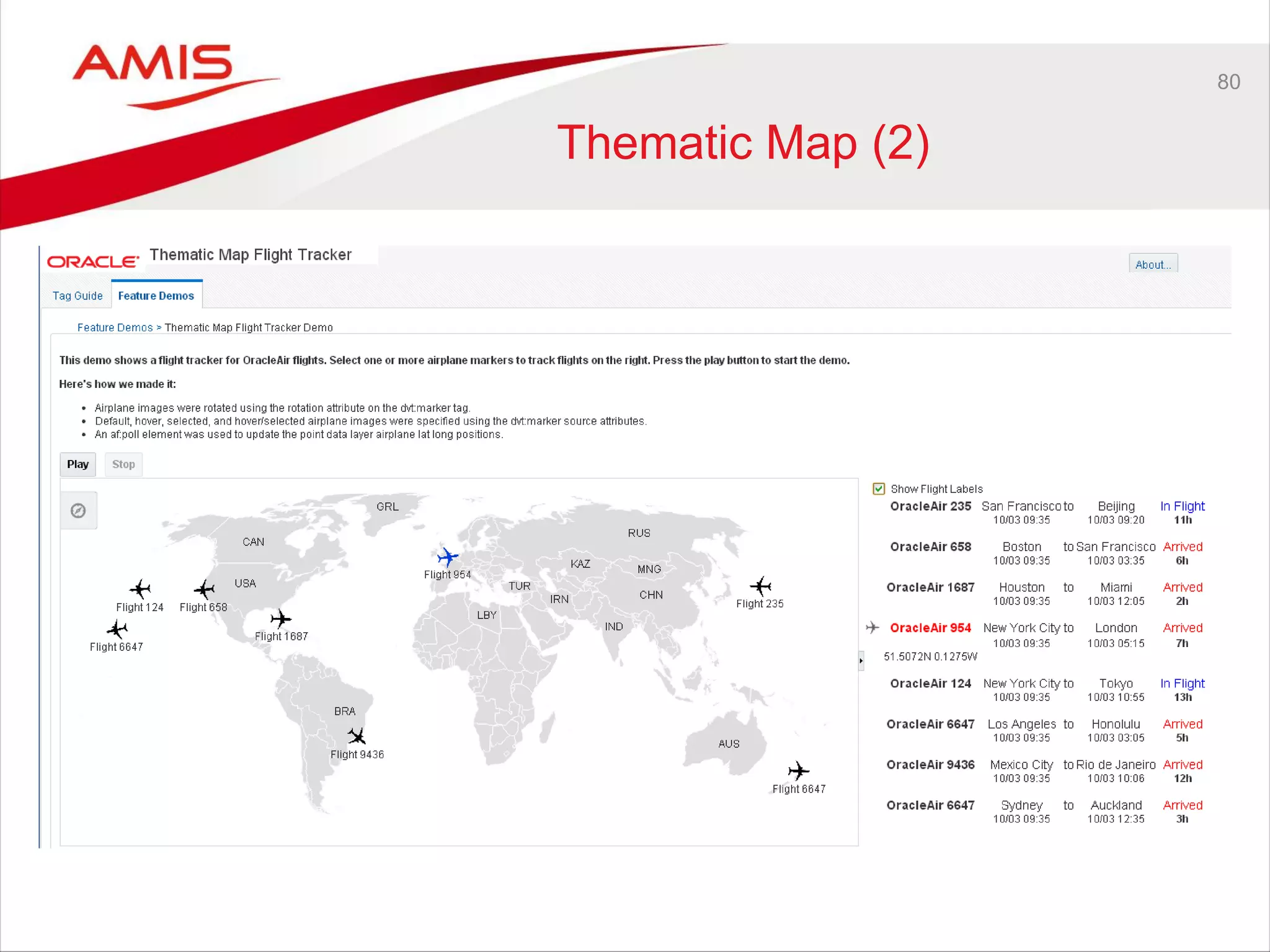1270x952 pixels.
Task: Click the OracleAir 235 flight entry
Action: click(x=930, y=506)
